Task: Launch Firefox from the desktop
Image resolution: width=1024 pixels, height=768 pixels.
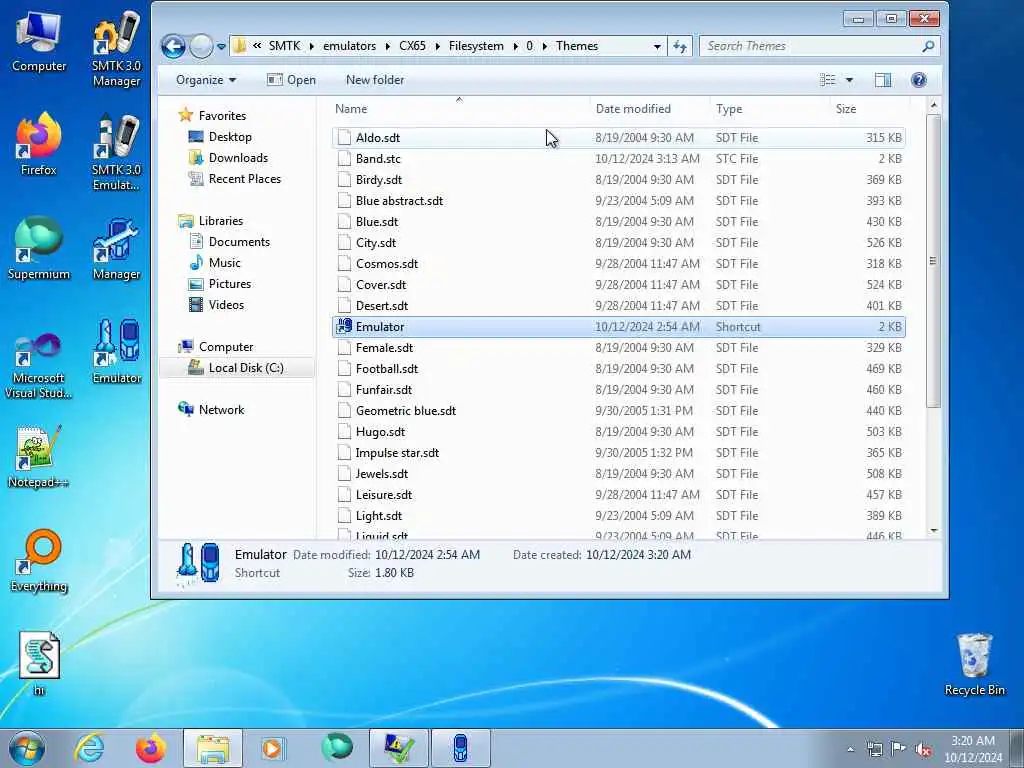Action: coord(39,144)
